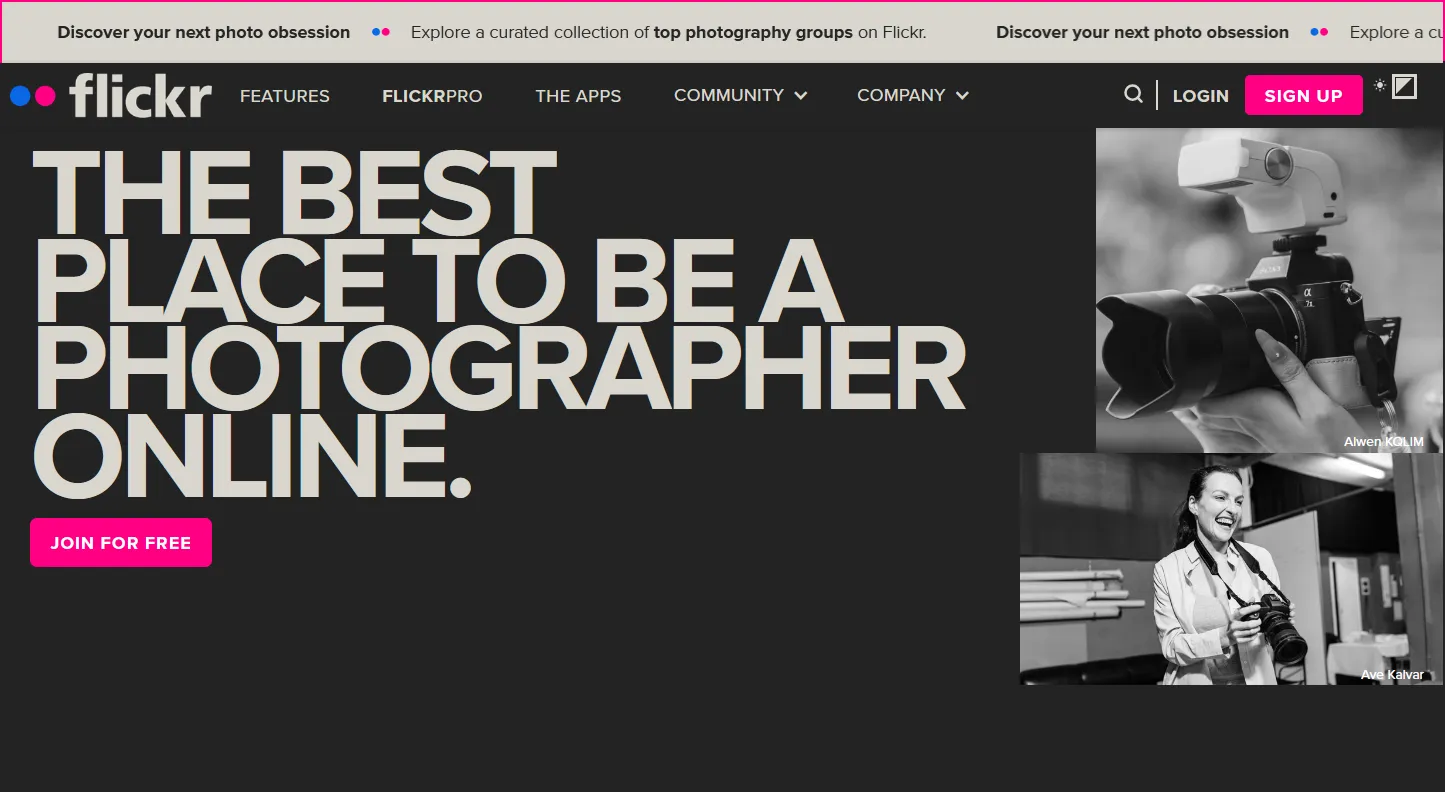The height and width of the screenshot is (792, 1445).
Task: Click the Alwen KOLIM photo credit
Action: coord(1384,440)
